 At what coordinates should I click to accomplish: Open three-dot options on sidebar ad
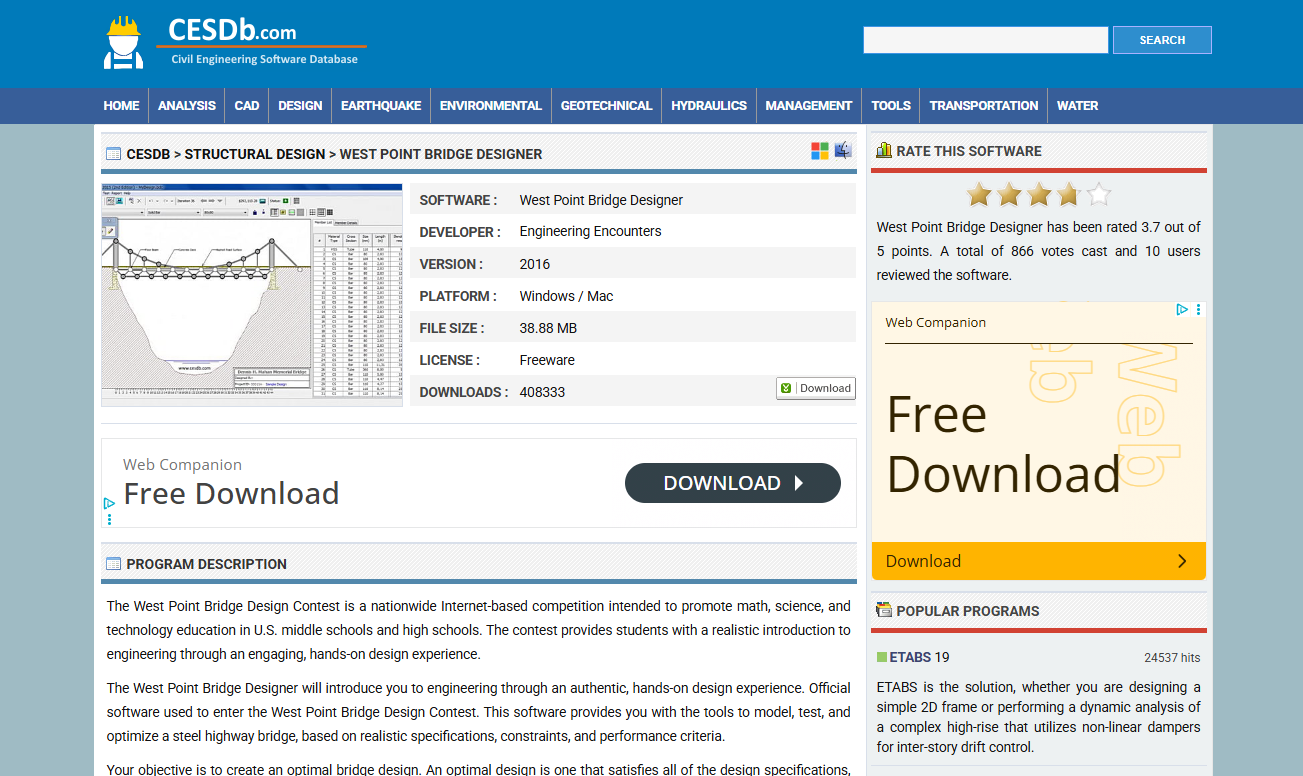[1198, 310]
